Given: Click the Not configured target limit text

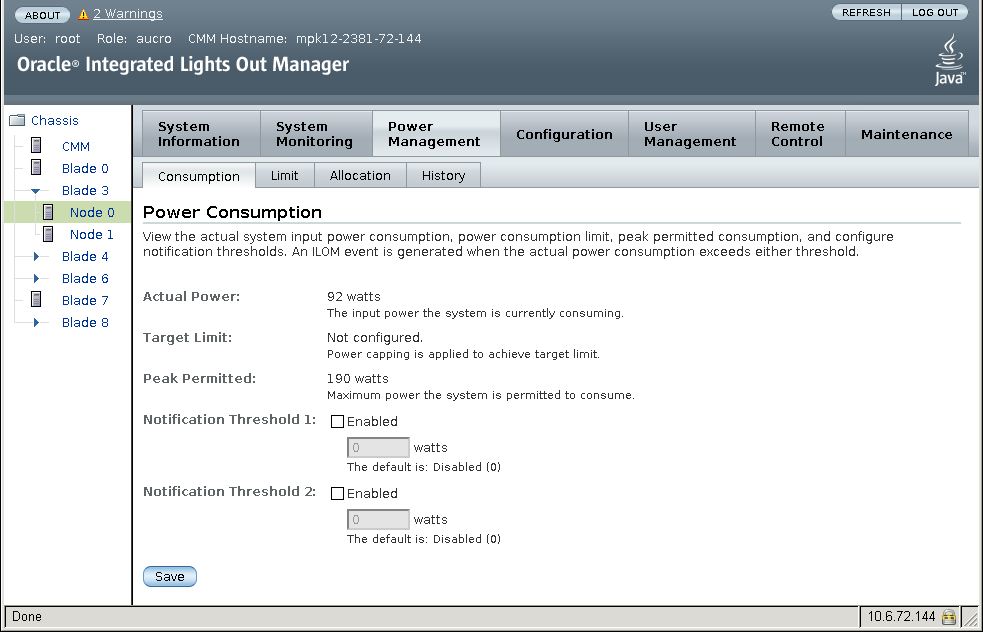Looking at the screenshot, I should (x=375, y=337).
